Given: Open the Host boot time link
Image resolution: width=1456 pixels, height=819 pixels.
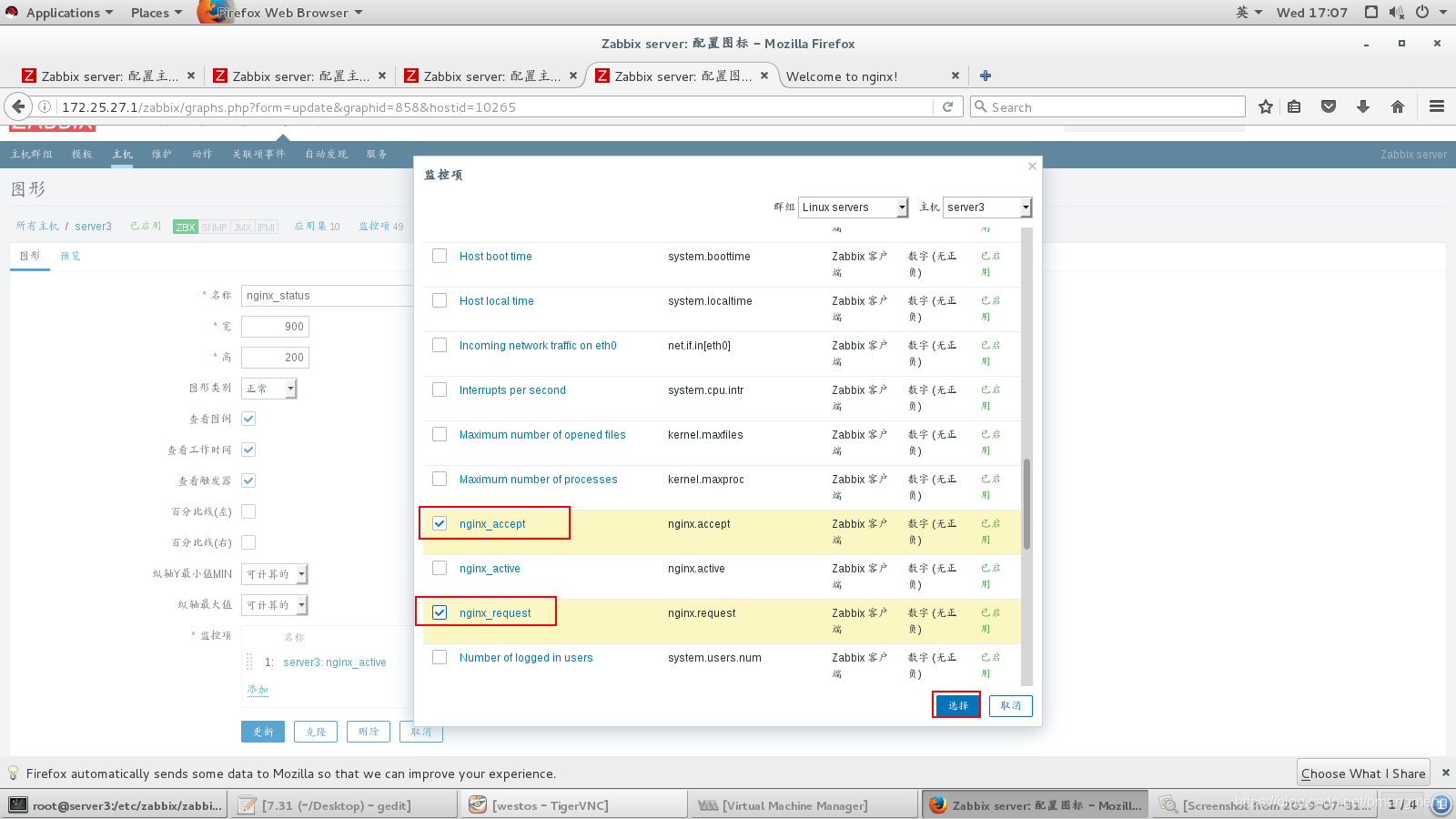Looking at the screenshot, I should tap(495, 256).
